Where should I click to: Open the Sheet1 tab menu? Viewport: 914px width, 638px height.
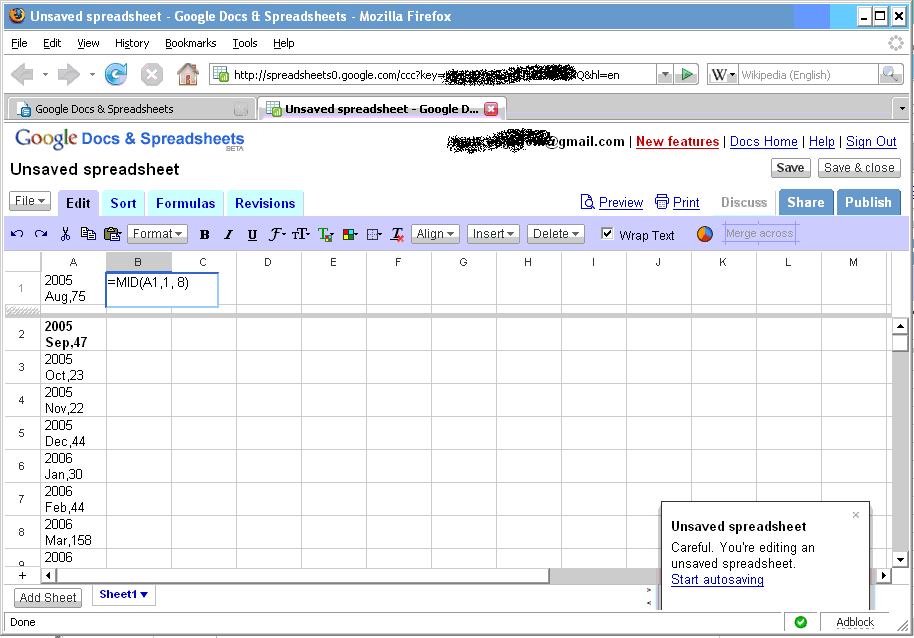[x=123, y=595]
